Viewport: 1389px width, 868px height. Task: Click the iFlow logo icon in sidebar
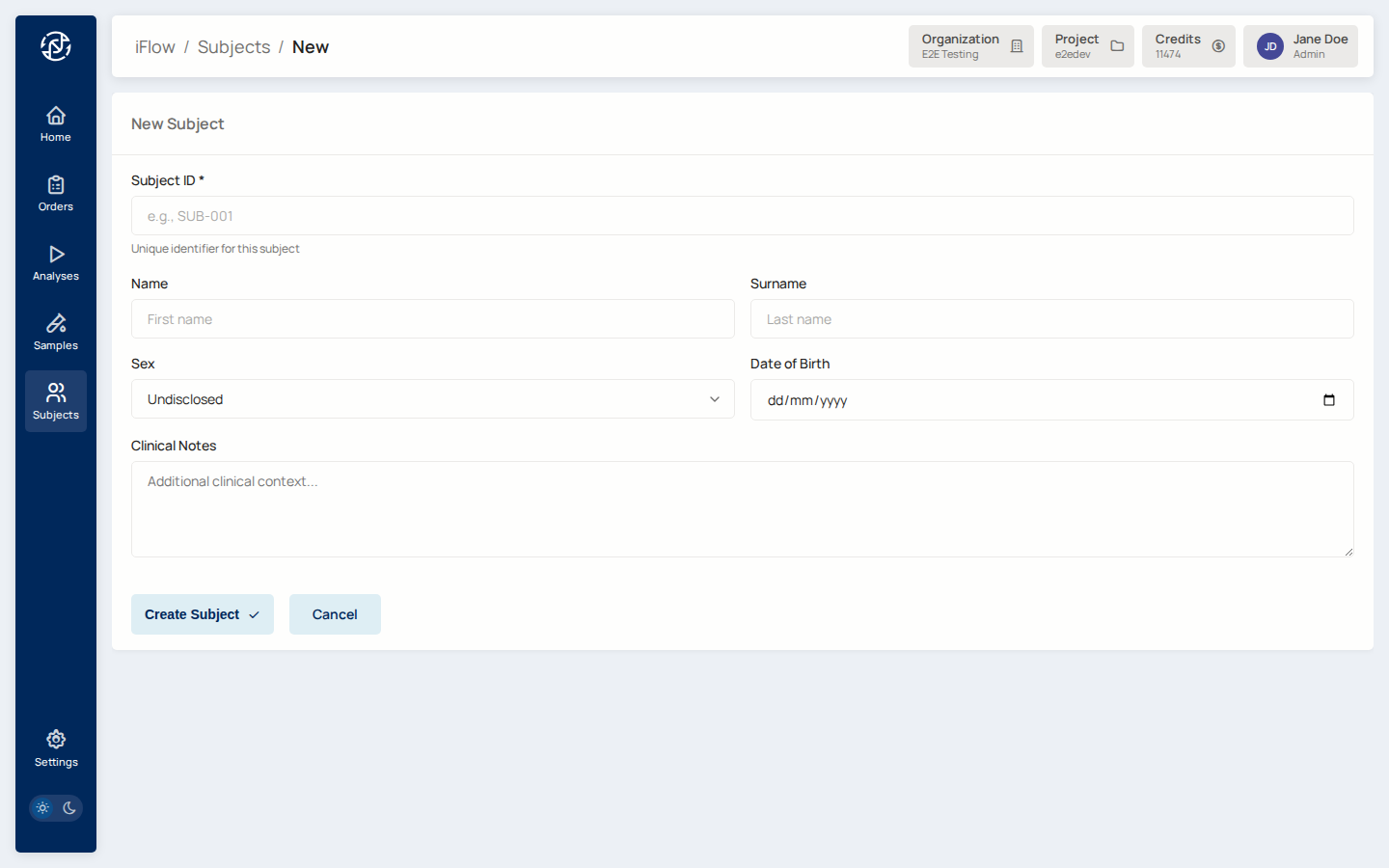pos(56,45)
